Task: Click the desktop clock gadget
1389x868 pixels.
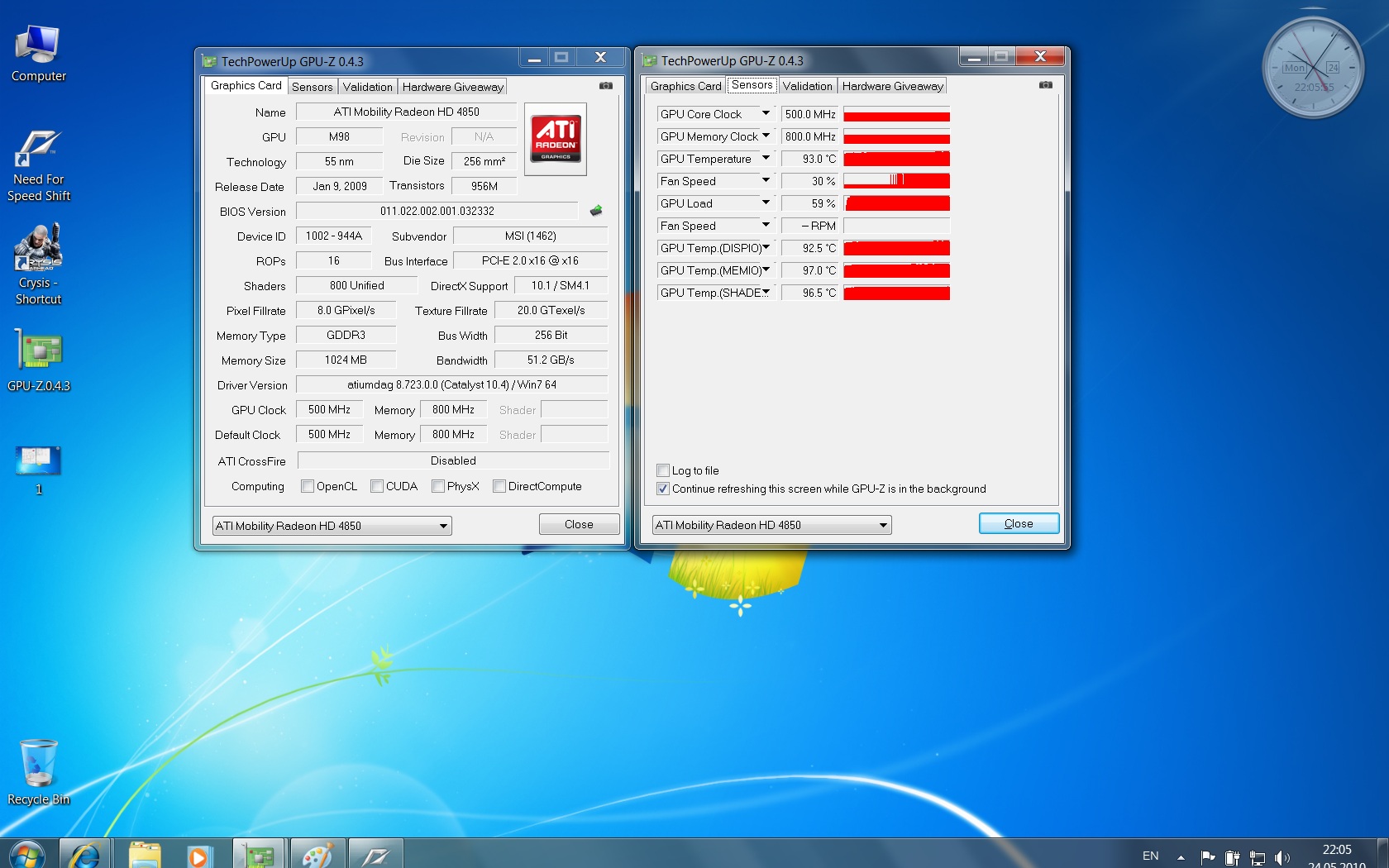Action: coord(1312,68)
